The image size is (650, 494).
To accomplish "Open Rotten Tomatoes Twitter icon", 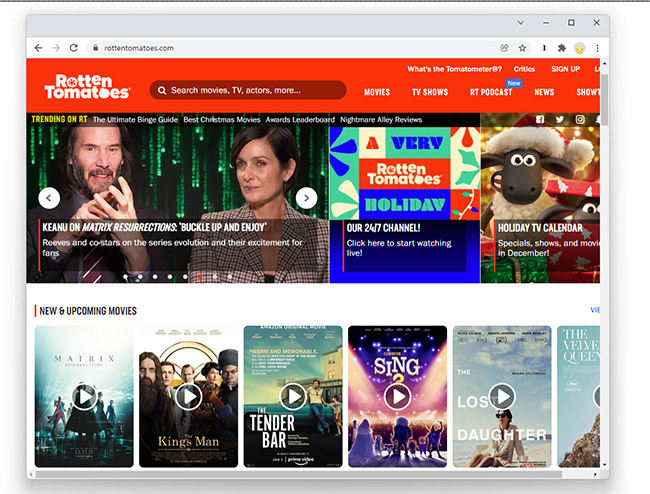I will 560,119.
